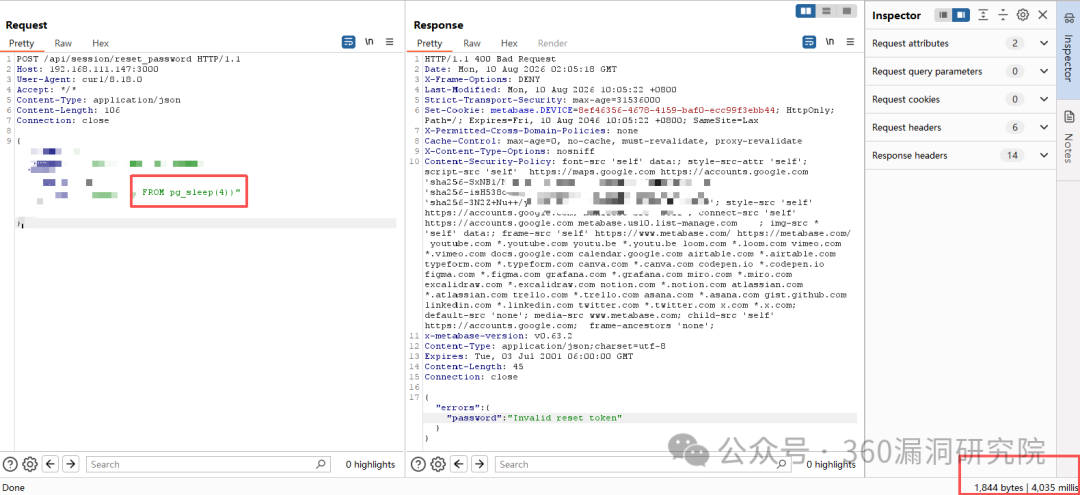Select side-by-side request/response layout
This screenshot has width=1080, height=495.
806,10
